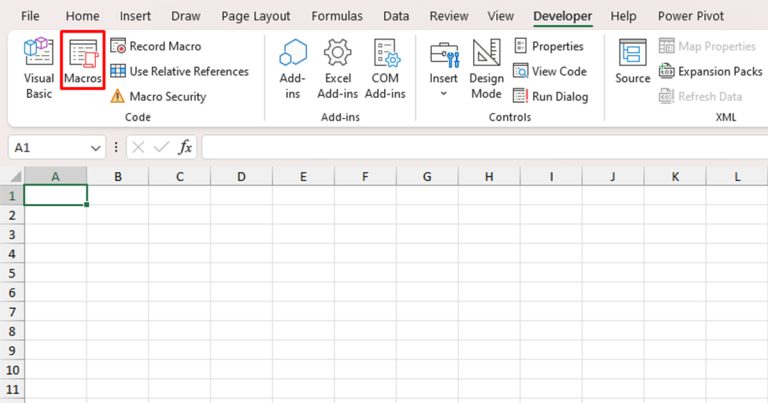Click View Code
768x403 pixels.
coord(550,71)
